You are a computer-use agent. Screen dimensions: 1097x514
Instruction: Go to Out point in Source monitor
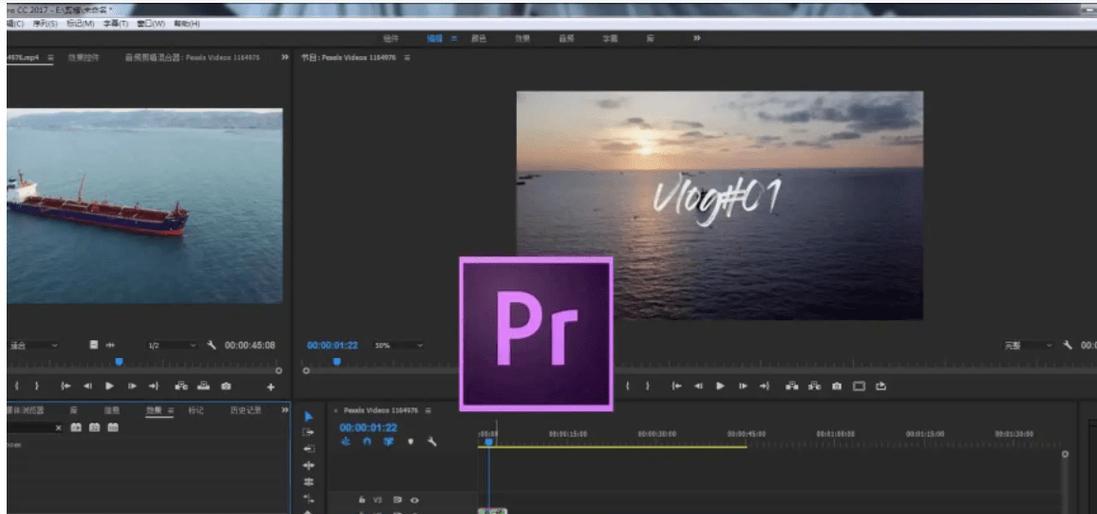[153, 386]
